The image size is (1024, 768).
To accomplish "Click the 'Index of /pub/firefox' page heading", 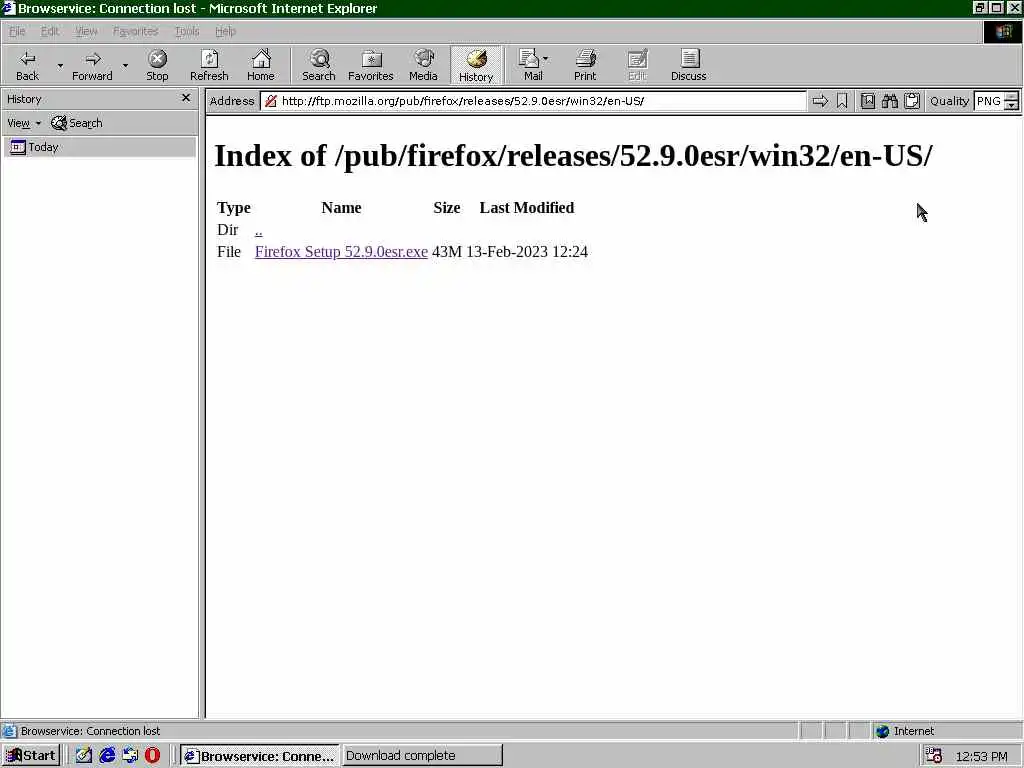I will pyautogui.click(x=573, y=156).
